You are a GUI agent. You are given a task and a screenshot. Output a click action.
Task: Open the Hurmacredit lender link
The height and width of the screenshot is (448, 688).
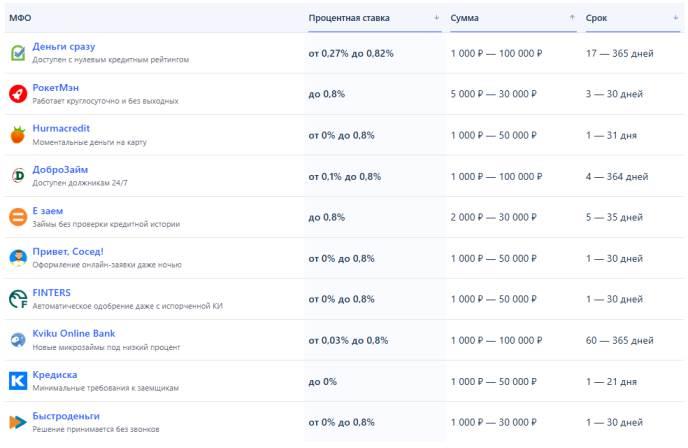click(x=63, y=129)
